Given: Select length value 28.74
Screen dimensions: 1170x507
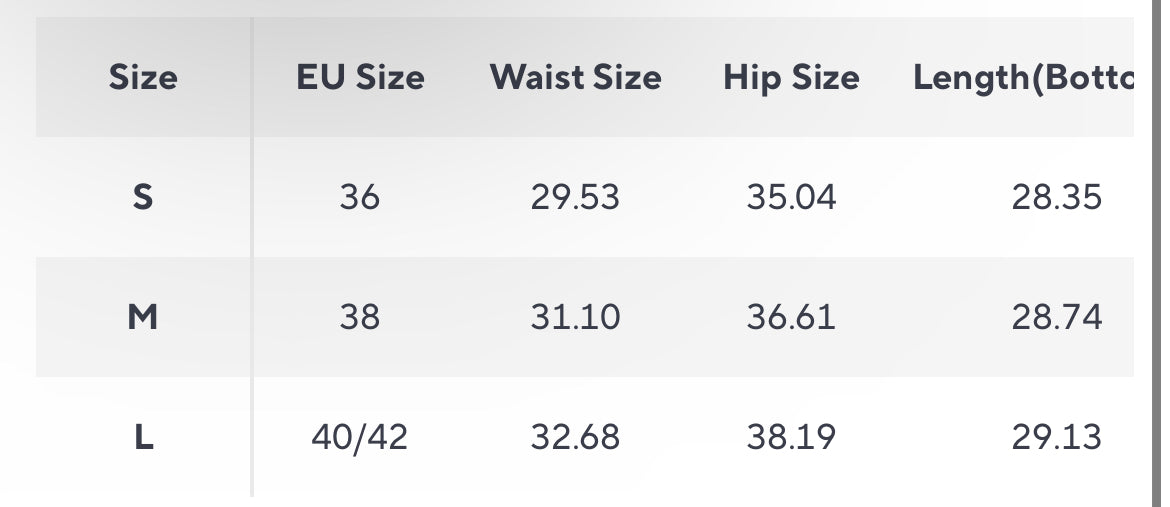Looking at the screenshot, I should pyautogui.click(x=1057, y=317).
